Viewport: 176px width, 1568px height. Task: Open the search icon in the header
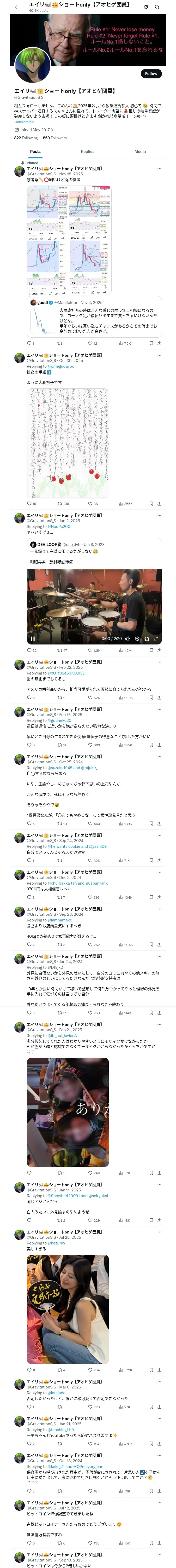[x=157, y=7]
